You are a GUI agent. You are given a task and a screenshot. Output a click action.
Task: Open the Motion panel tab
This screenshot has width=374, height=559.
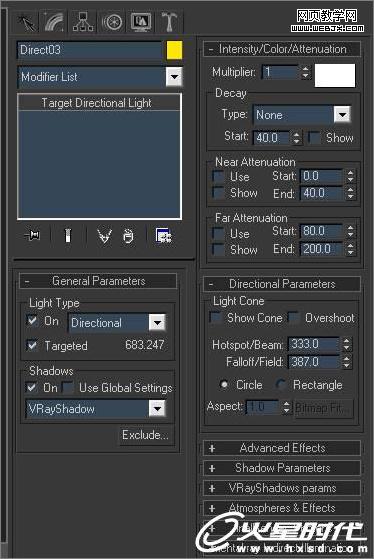tap(112, 22)
